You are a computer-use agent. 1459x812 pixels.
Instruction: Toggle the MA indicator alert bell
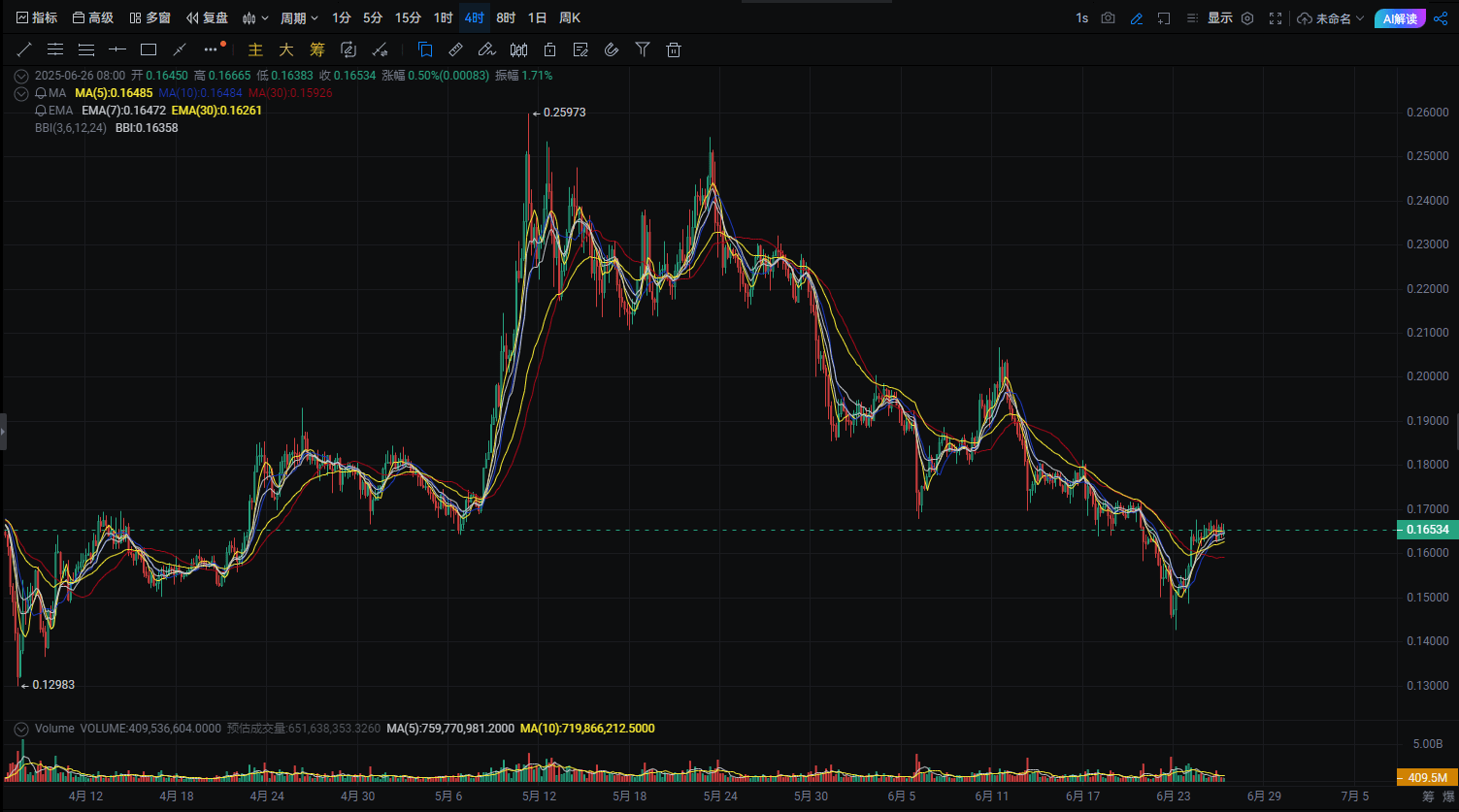(x=41, y=93)
